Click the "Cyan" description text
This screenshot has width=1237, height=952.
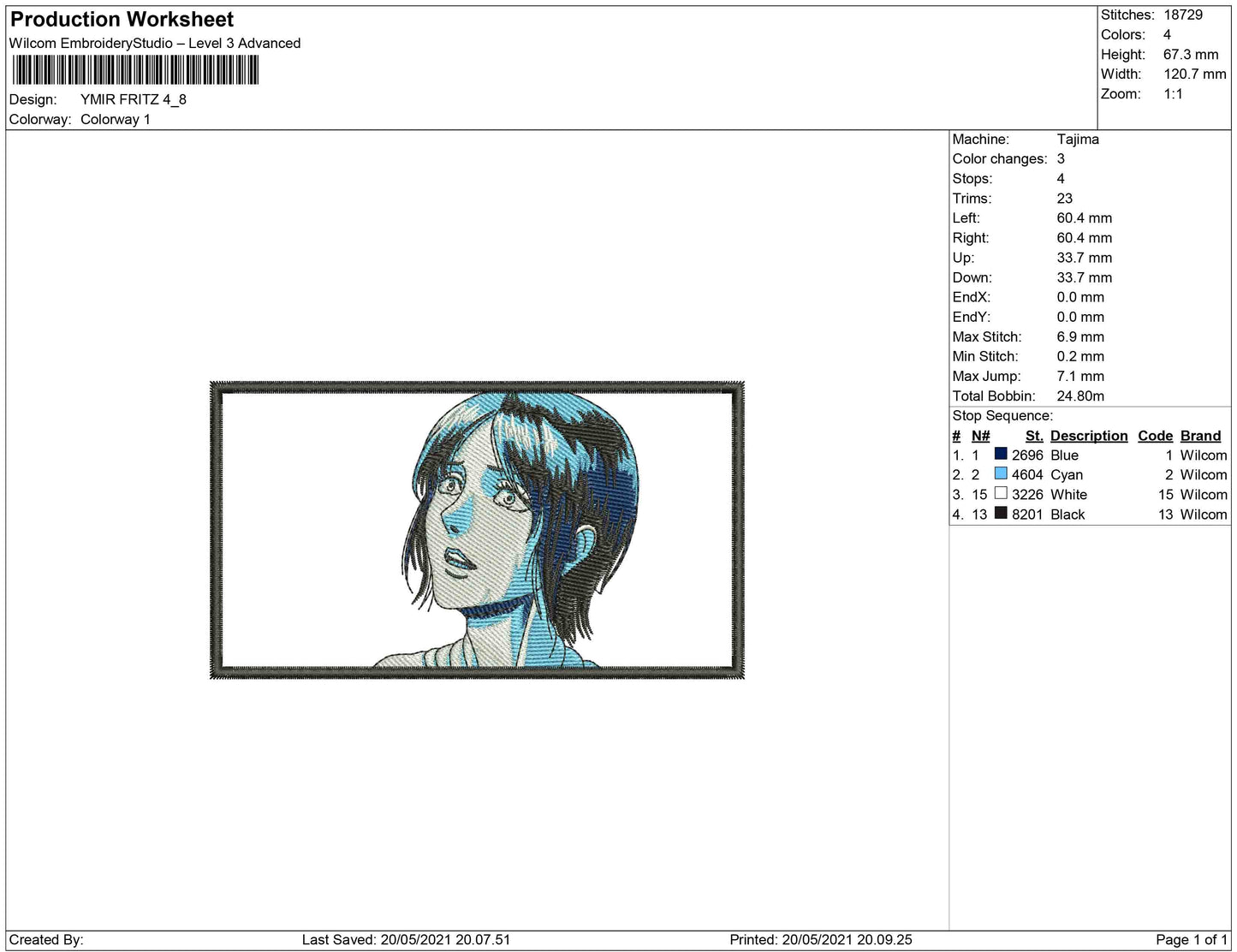(1067, 474)
